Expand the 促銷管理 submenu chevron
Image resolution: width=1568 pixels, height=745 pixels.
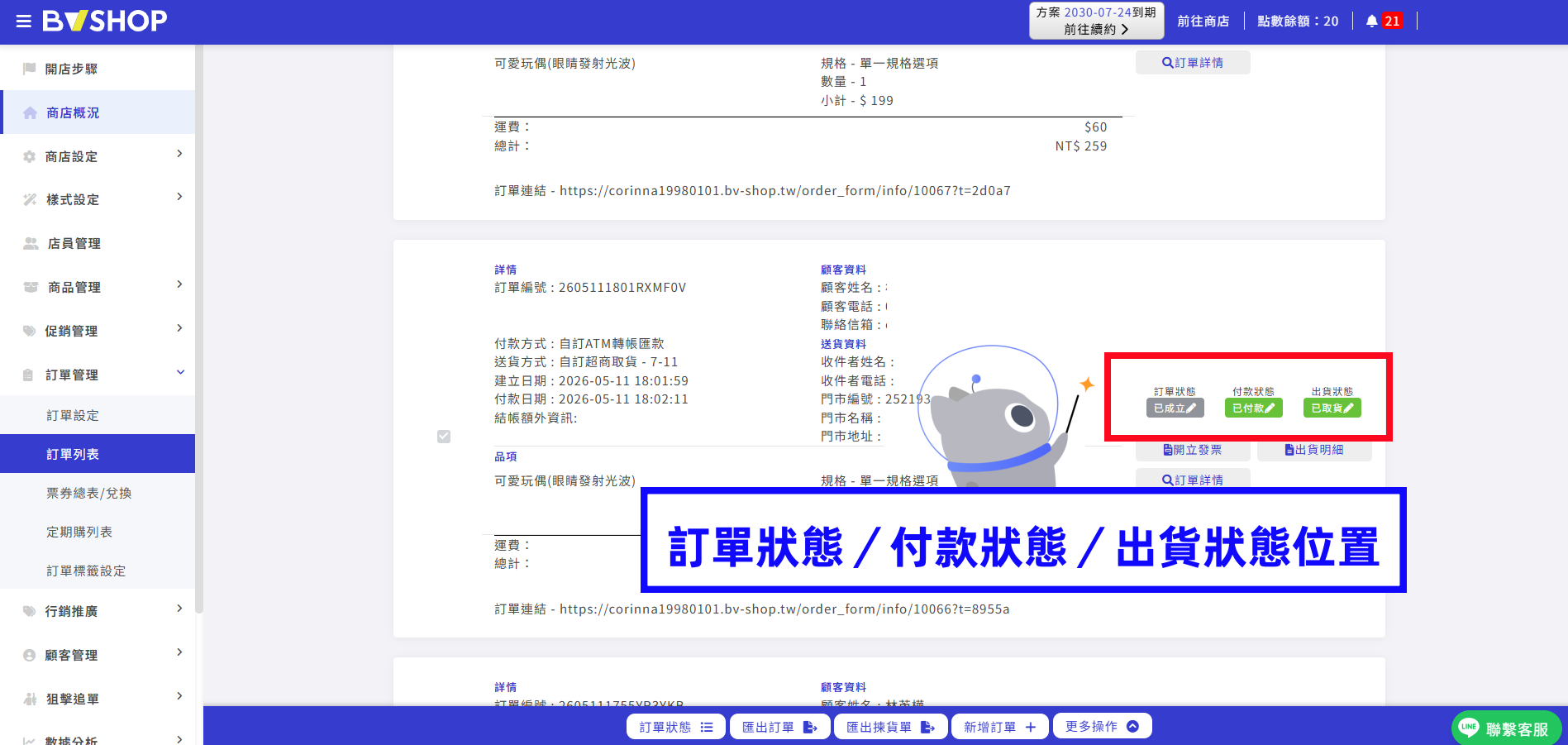pyautogui.click(x=179, y=328)
